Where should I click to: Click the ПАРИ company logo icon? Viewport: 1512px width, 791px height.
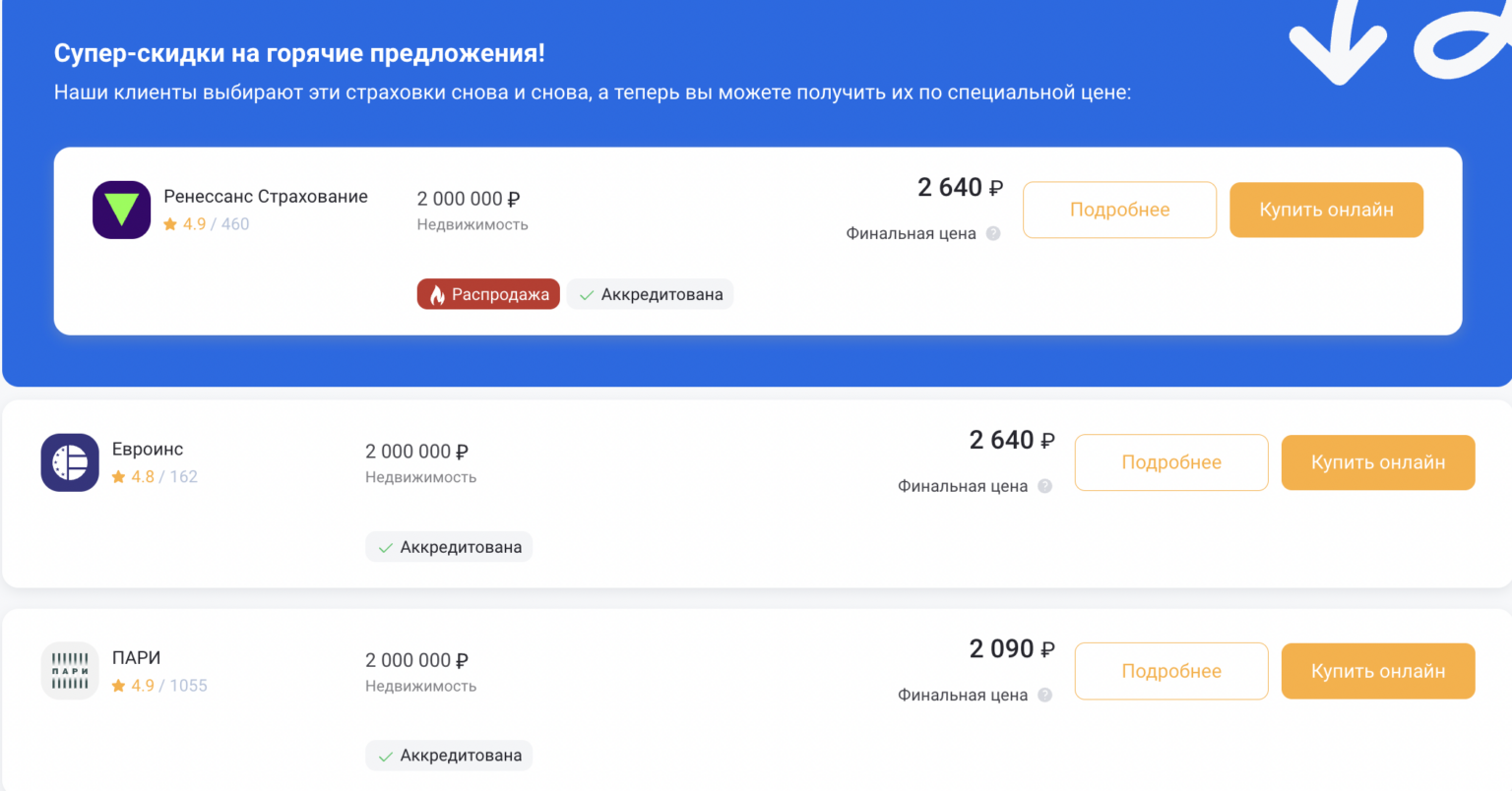point(70,671)
